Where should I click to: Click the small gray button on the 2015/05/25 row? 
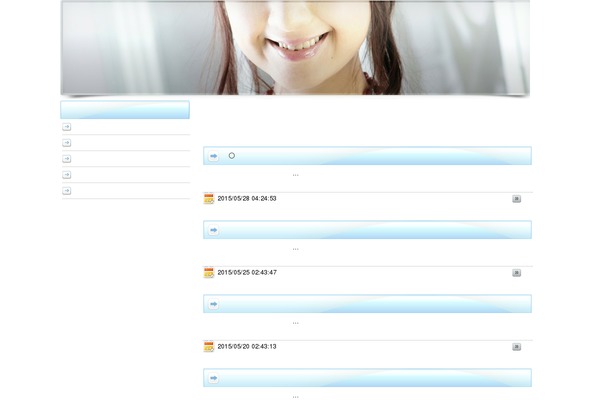tap(517, 273)
